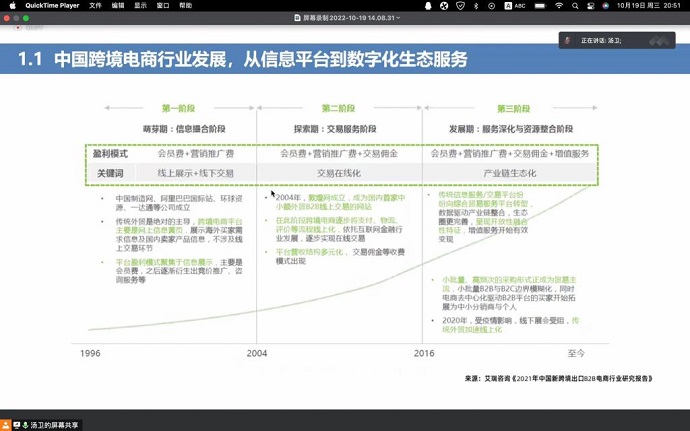Open the Apple menu
The image size is (690, 431).
[11, 5]
